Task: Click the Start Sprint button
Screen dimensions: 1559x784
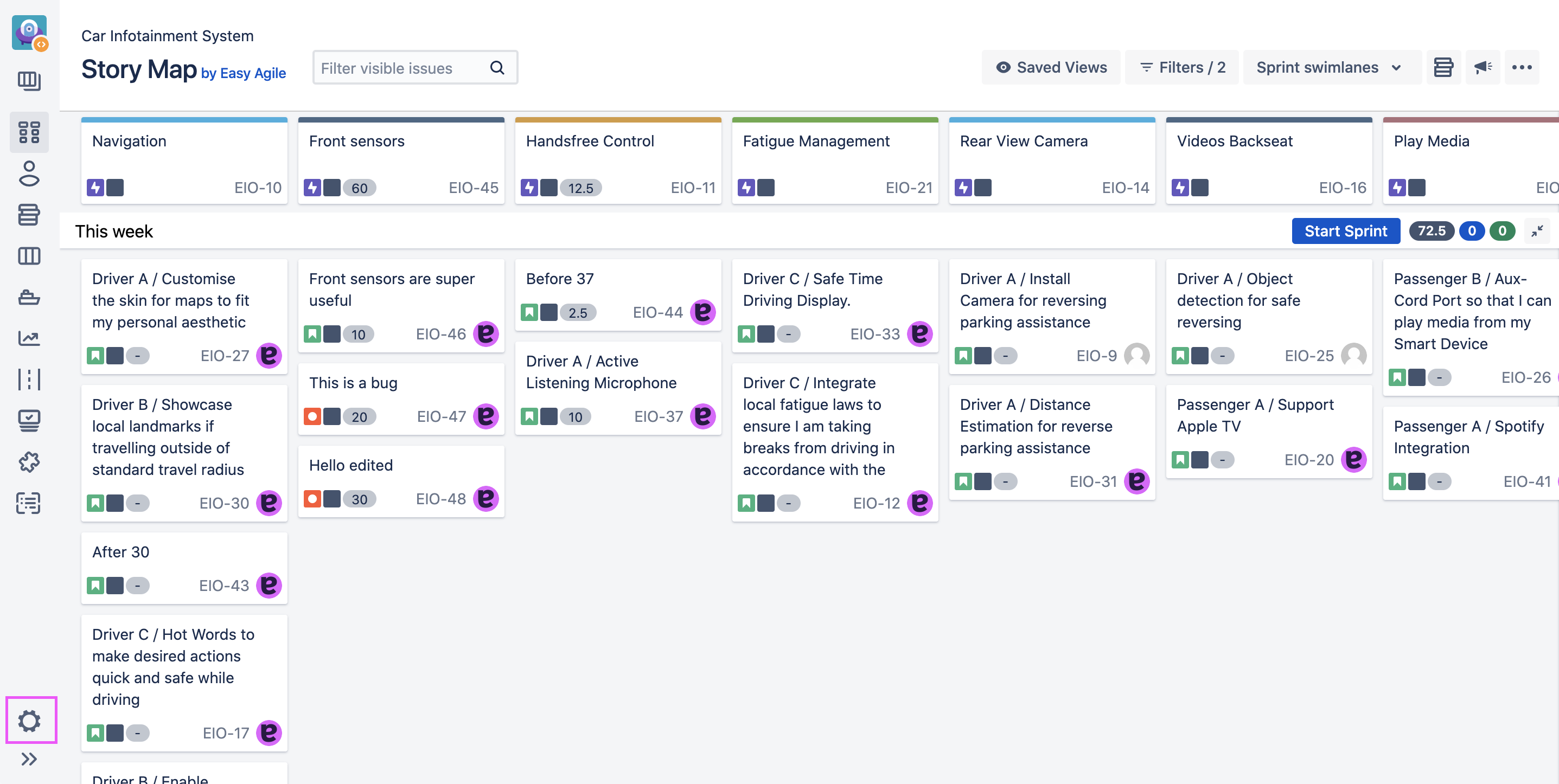Action: tap(1345, 231)
